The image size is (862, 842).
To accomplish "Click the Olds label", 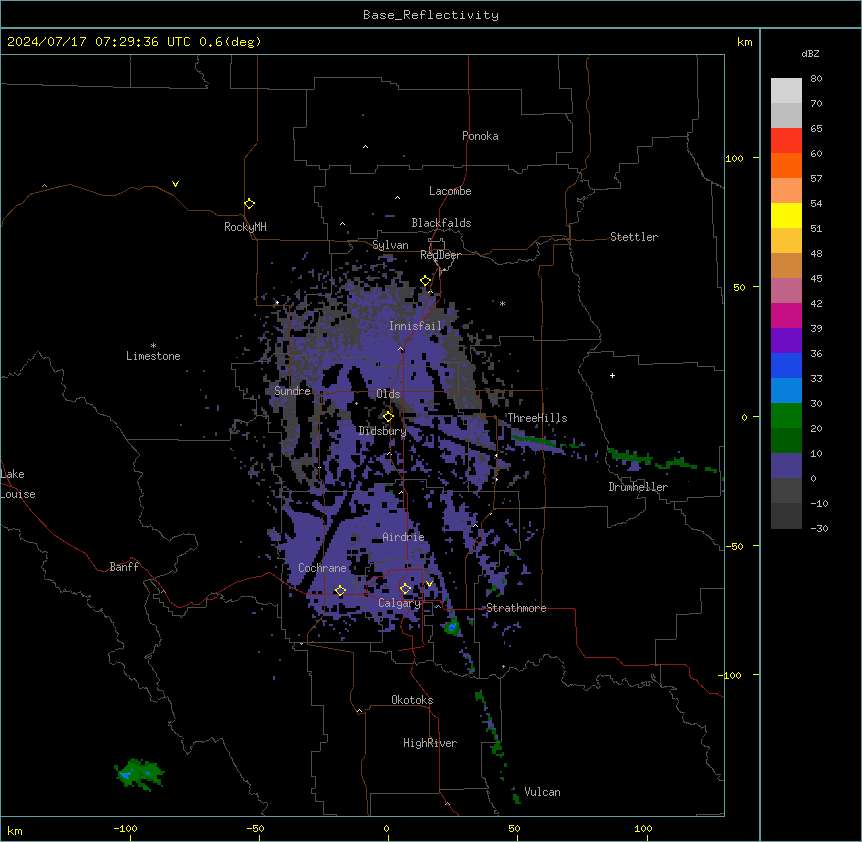I will pos(388,394).
